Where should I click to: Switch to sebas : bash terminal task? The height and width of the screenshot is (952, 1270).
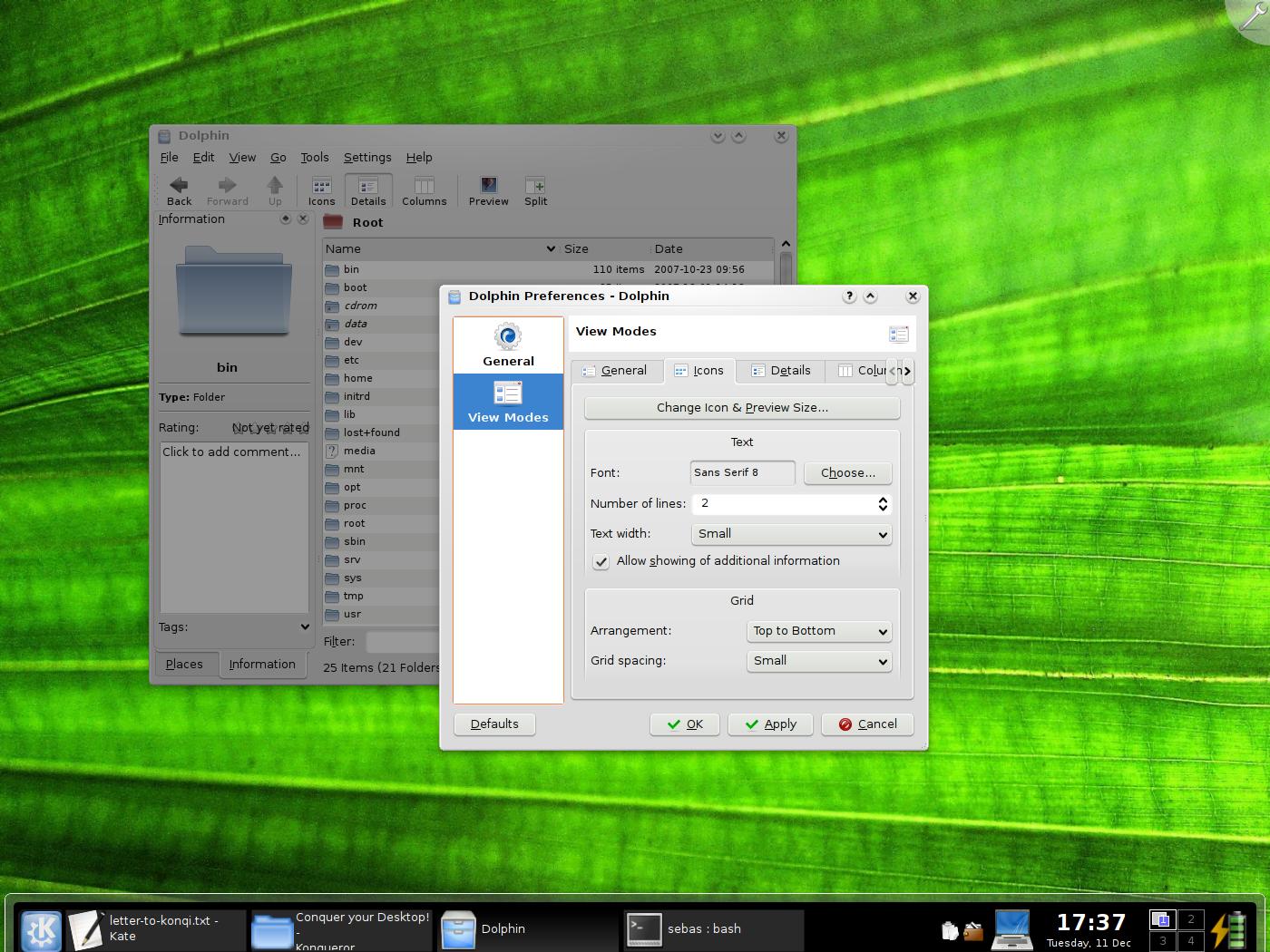click(x=714, y=929)
